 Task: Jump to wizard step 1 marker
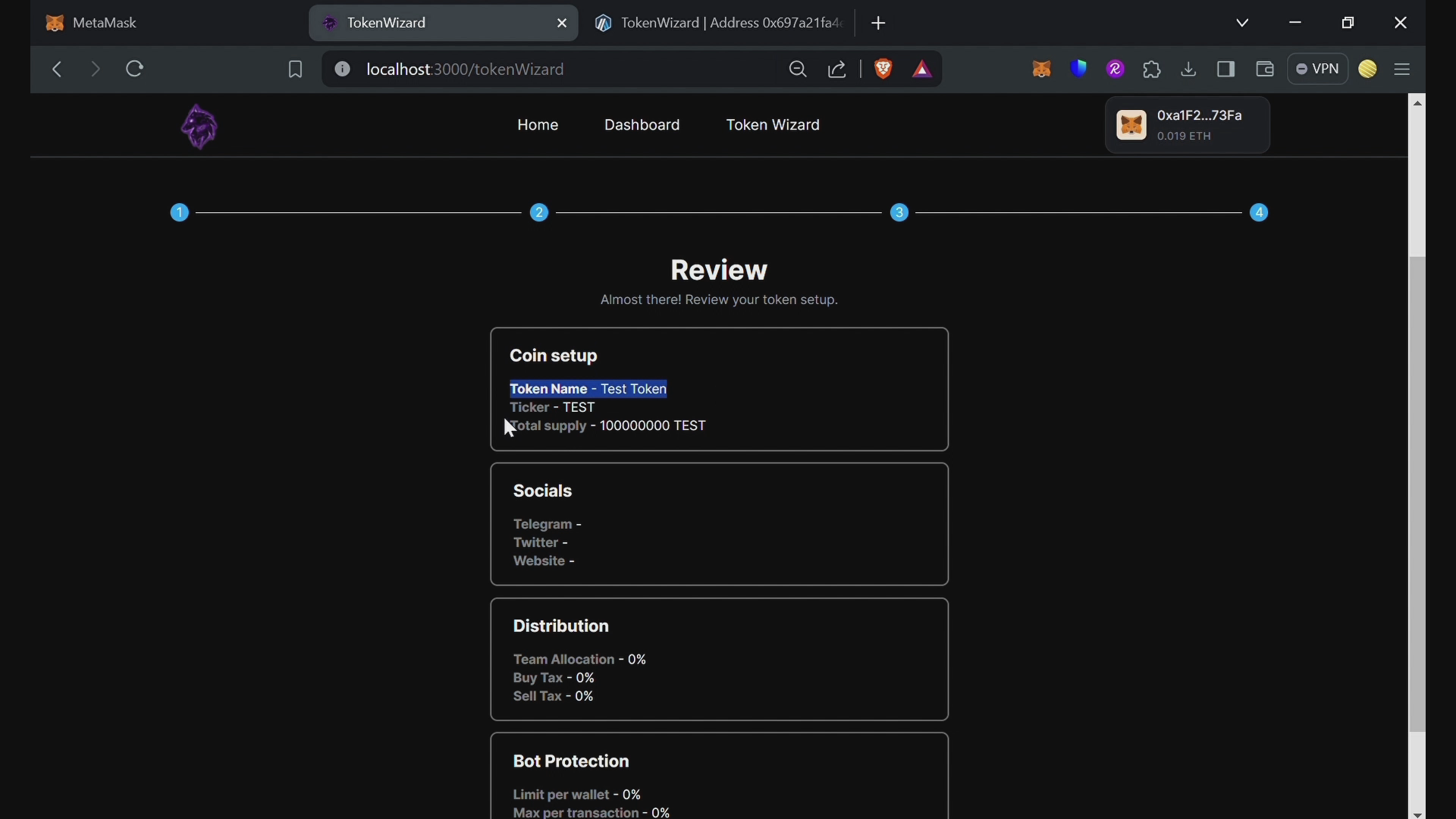tap(179, 213)
